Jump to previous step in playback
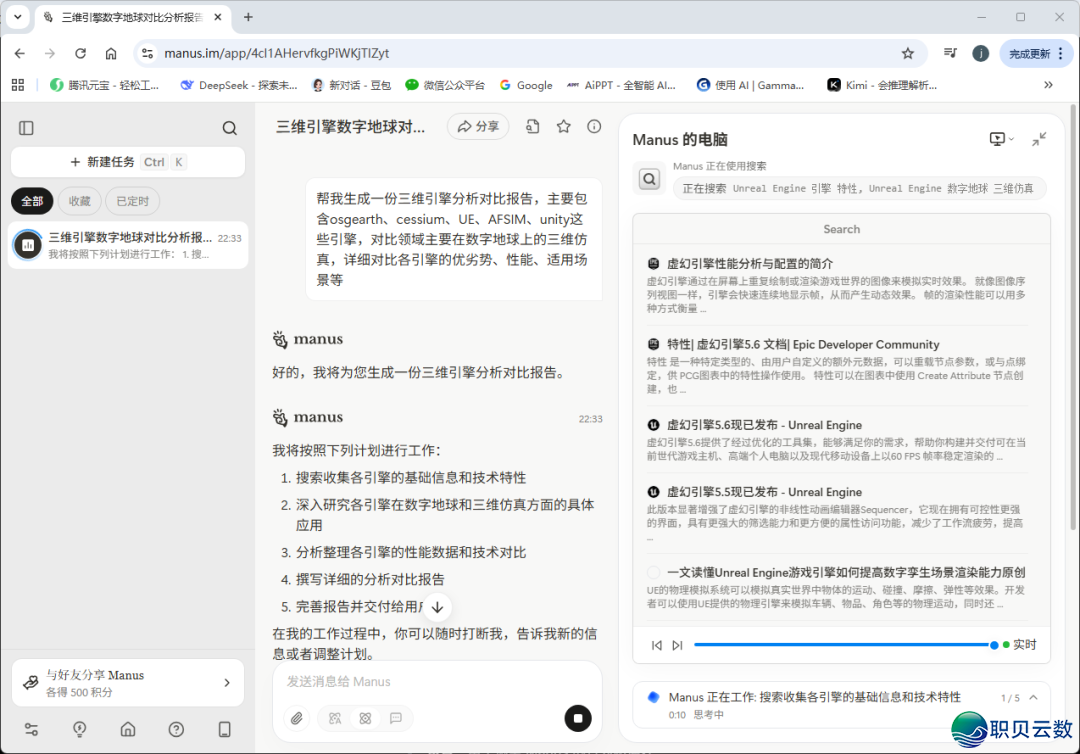 pos(656,645)
